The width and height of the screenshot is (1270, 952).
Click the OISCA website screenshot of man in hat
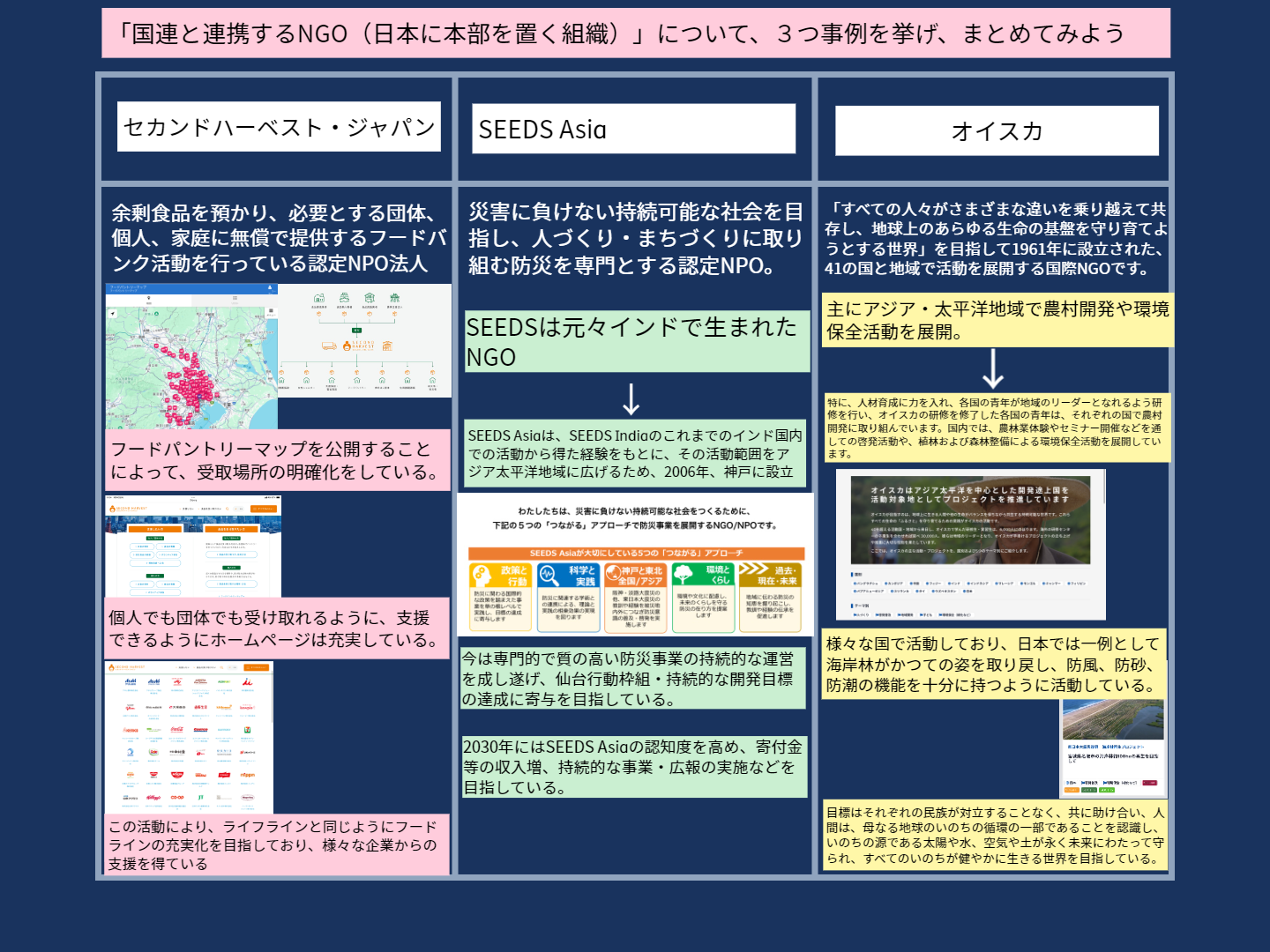(x=970, y=545)
